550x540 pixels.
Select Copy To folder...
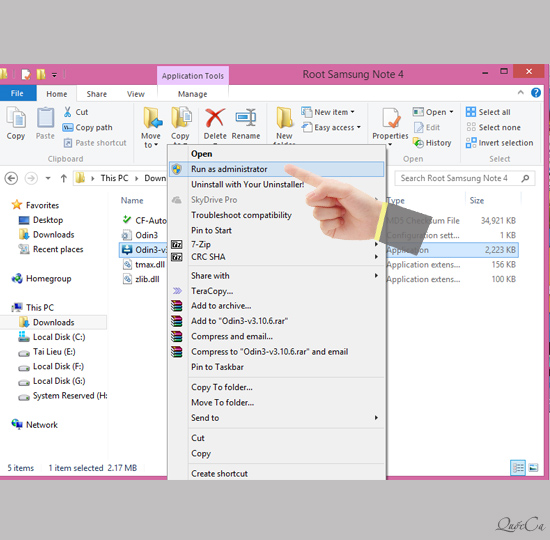pos(276,387)
